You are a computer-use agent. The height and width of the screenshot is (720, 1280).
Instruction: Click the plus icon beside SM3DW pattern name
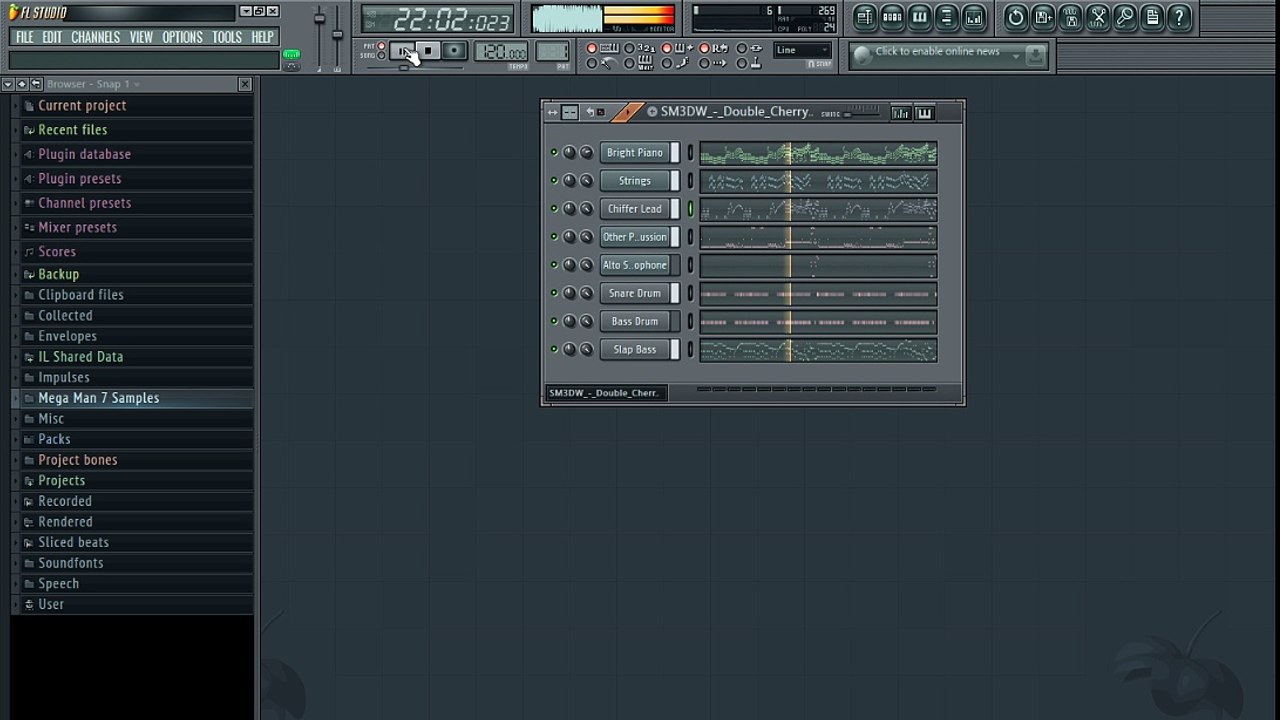(652, 112)
